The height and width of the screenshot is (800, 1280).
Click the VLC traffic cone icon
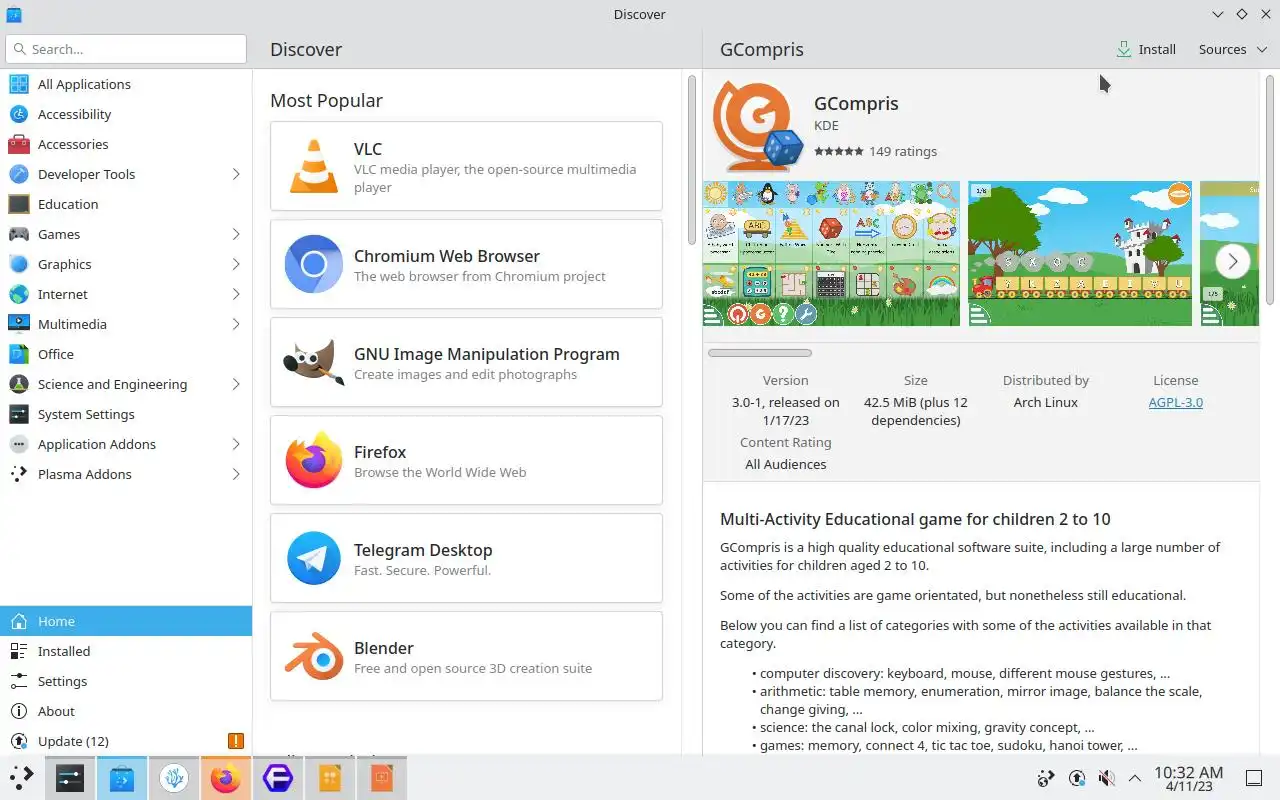(x=314, y=166)
